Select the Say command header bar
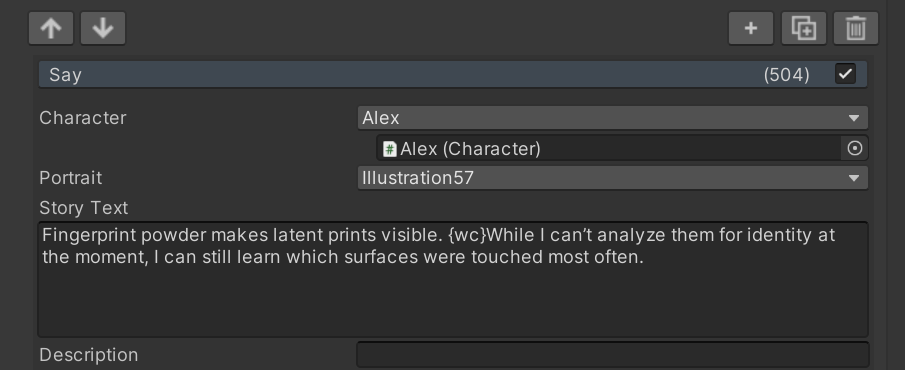 (x=452, y=74)
